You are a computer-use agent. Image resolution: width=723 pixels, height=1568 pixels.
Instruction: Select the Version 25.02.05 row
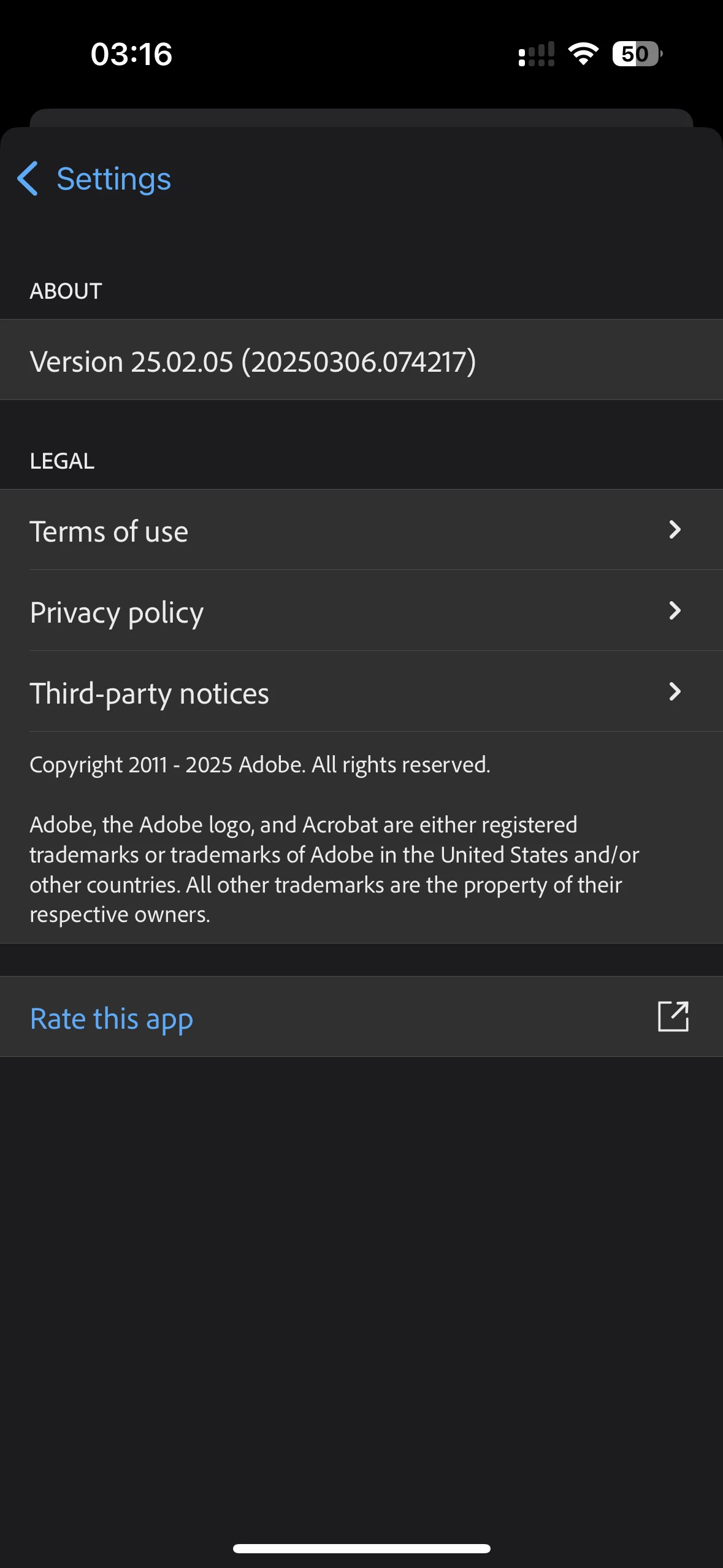(361, 360)
